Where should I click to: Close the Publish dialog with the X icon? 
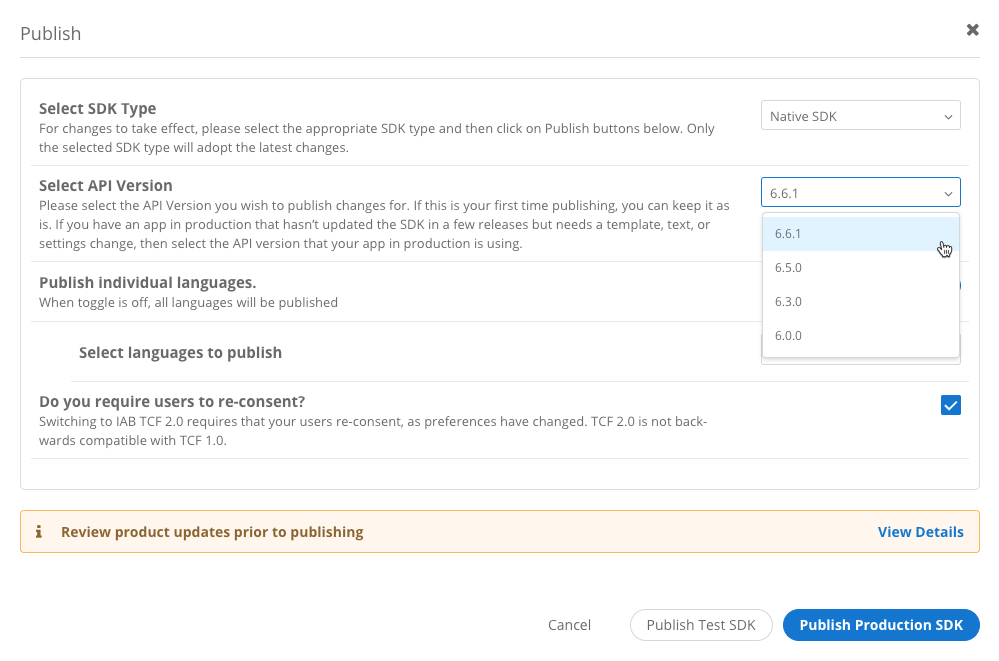(972, 30)
